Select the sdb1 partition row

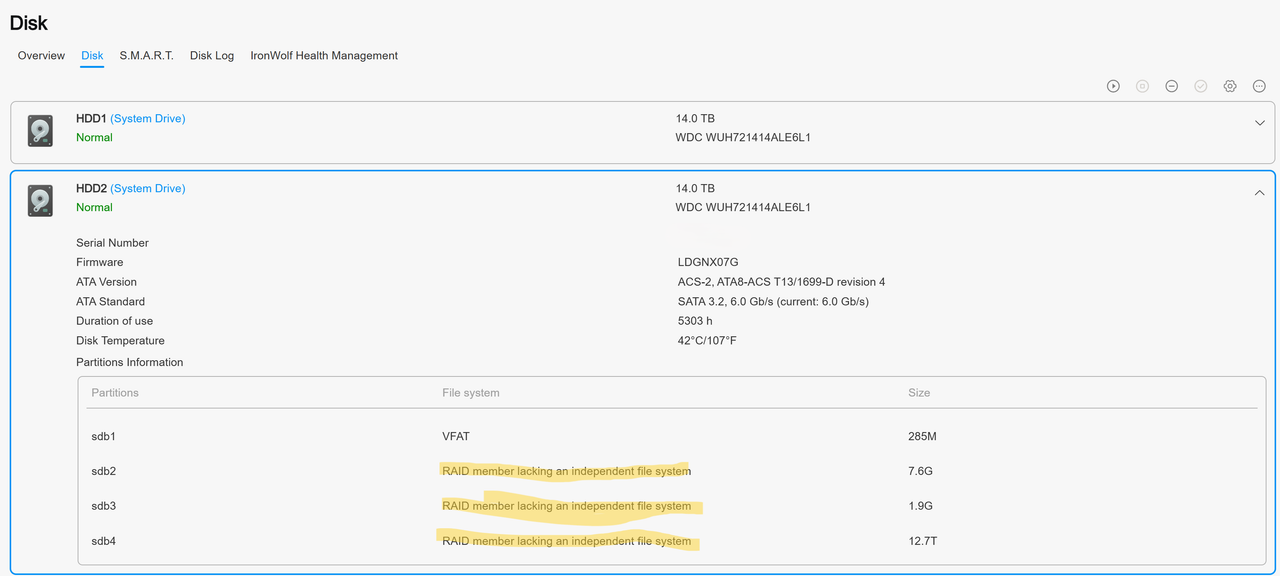(671, 436)
